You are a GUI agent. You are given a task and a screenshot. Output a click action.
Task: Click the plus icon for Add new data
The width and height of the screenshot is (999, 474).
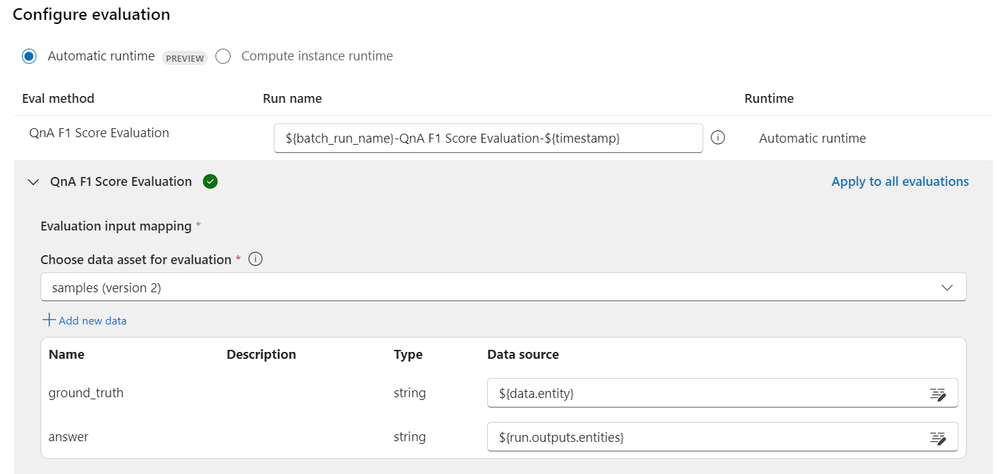click(x=49, y=320)
